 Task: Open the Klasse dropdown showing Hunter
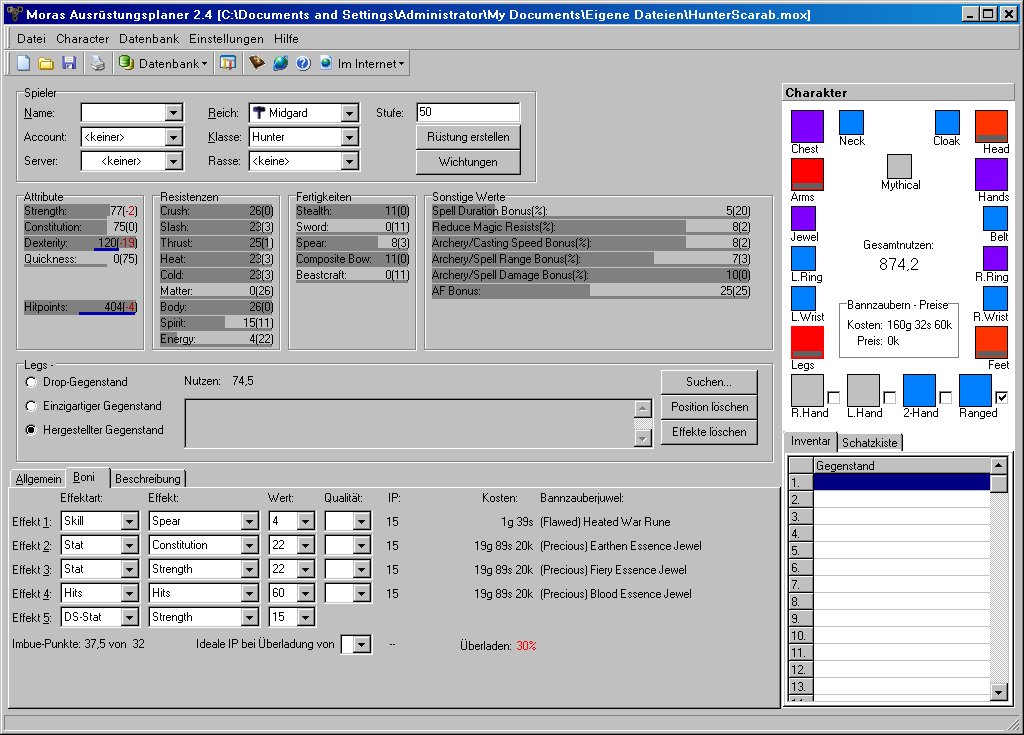point(349,137)
